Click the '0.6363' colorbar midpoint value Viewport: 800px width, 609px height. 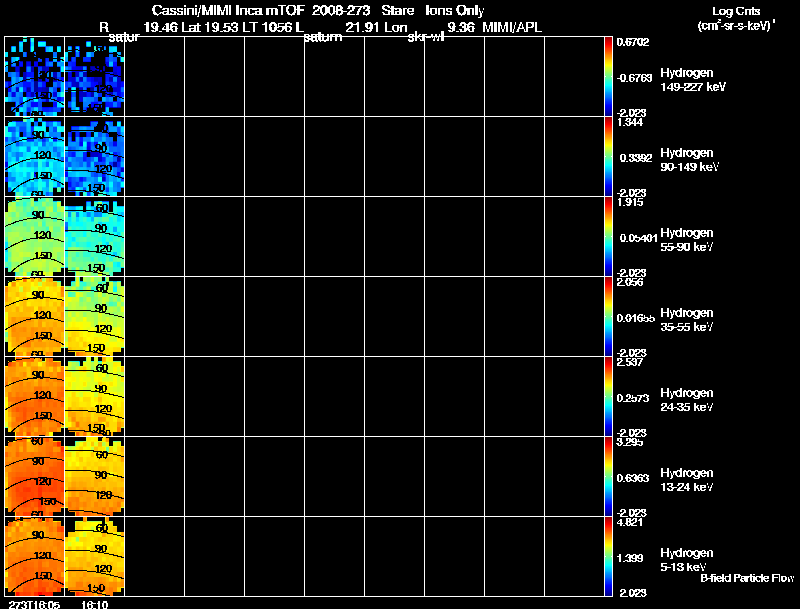(x=633, y=478)
